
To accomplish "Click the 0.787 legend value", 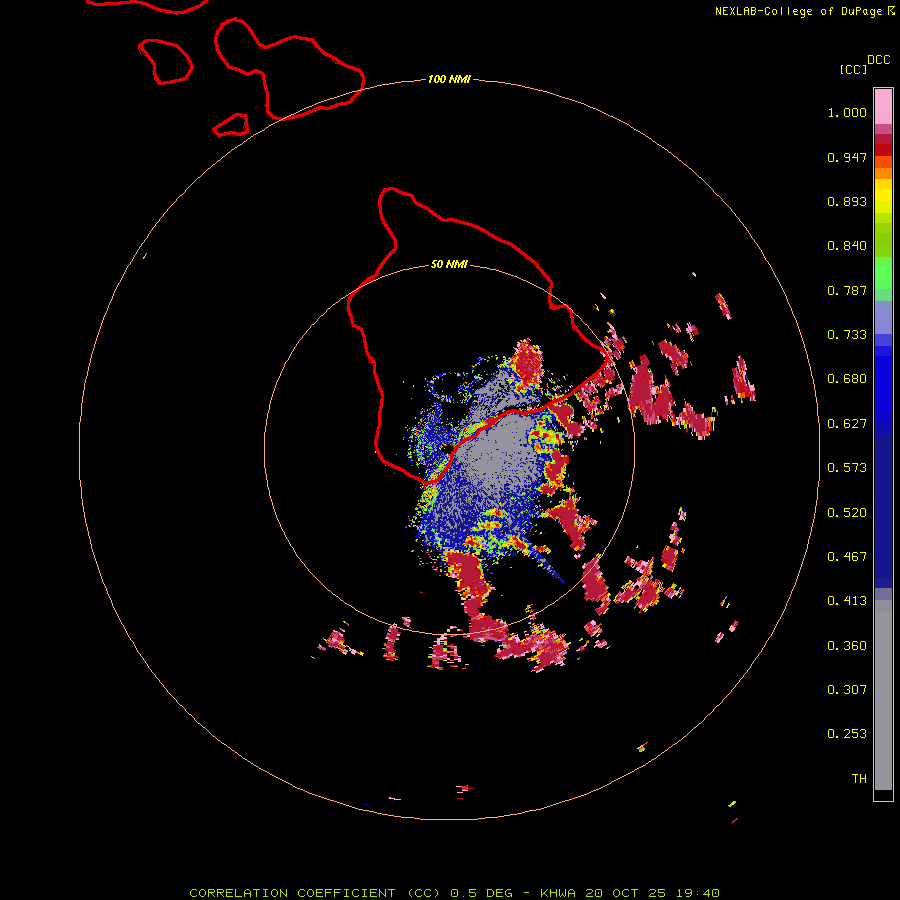I will coord(847,290).
